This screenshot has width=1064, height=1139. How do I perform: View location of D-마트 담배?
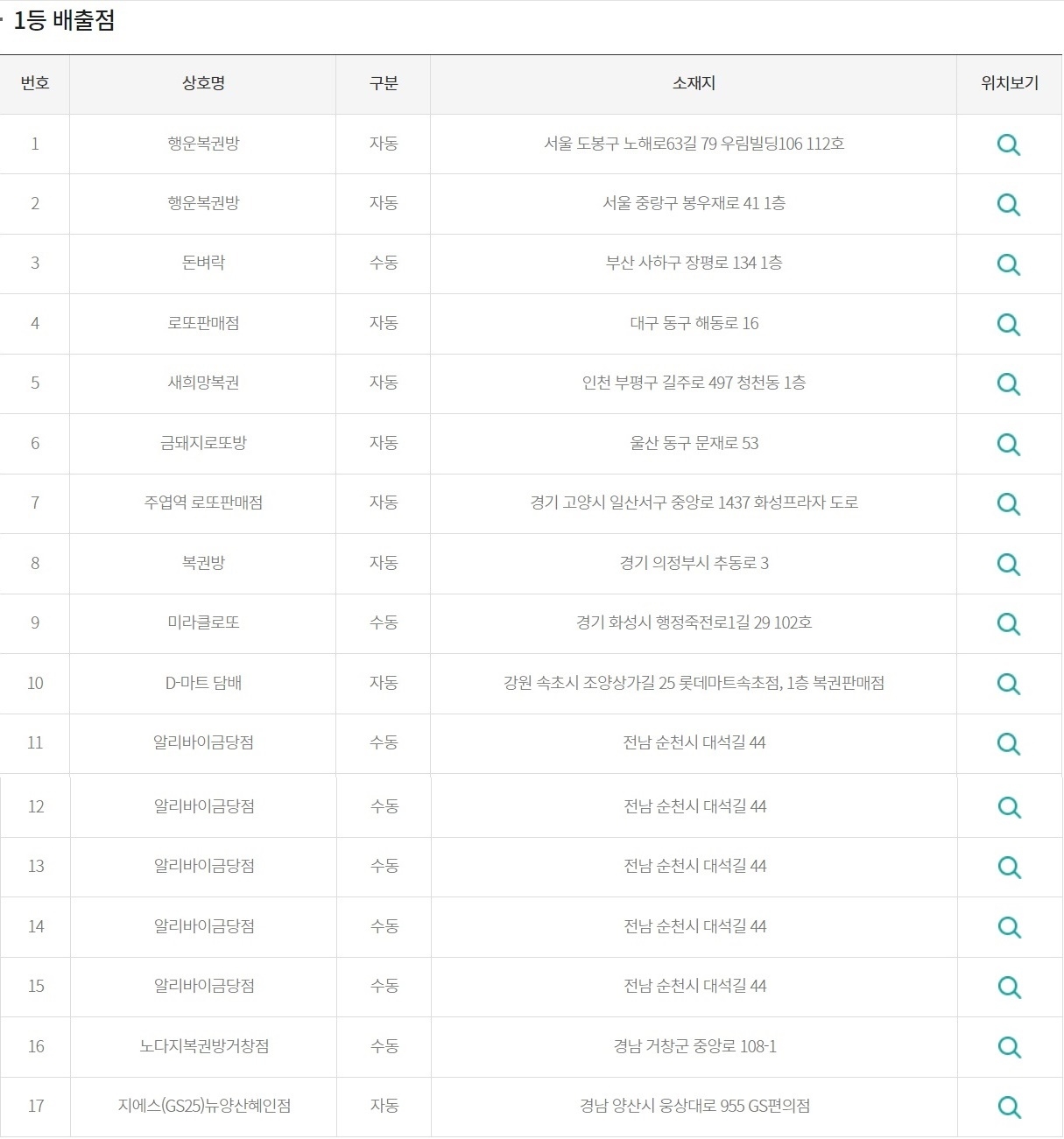click(1009, 684)
